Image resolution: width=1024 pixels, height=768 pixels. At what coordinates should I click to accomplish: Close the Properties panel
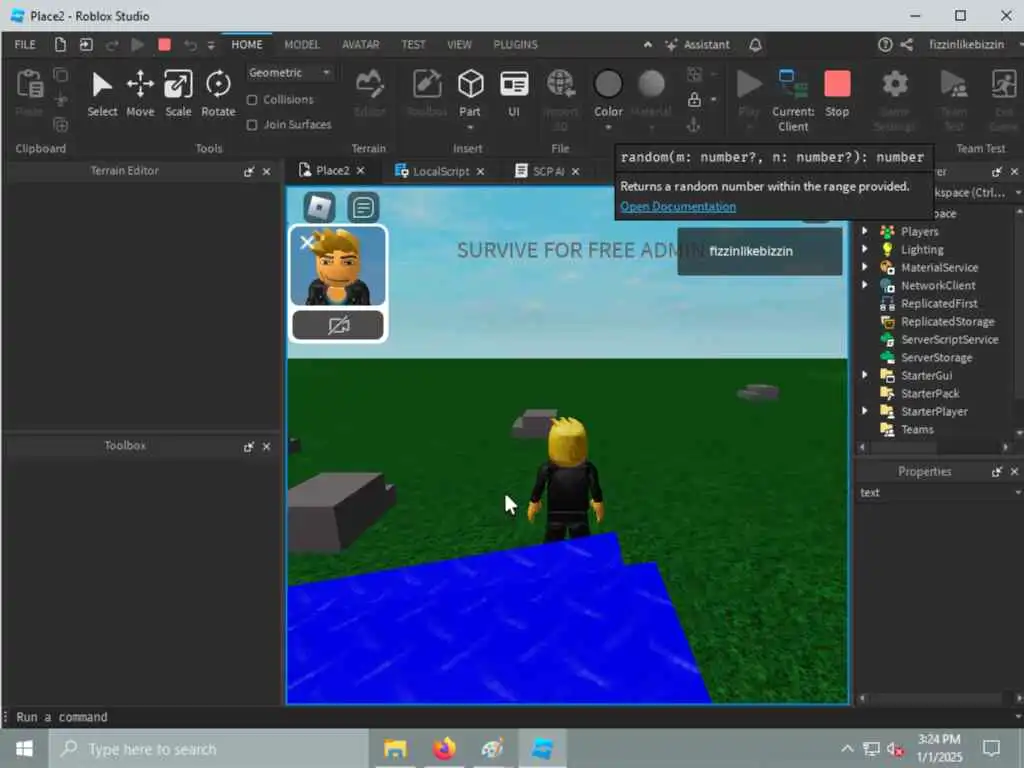click(x=1014, y=472)
